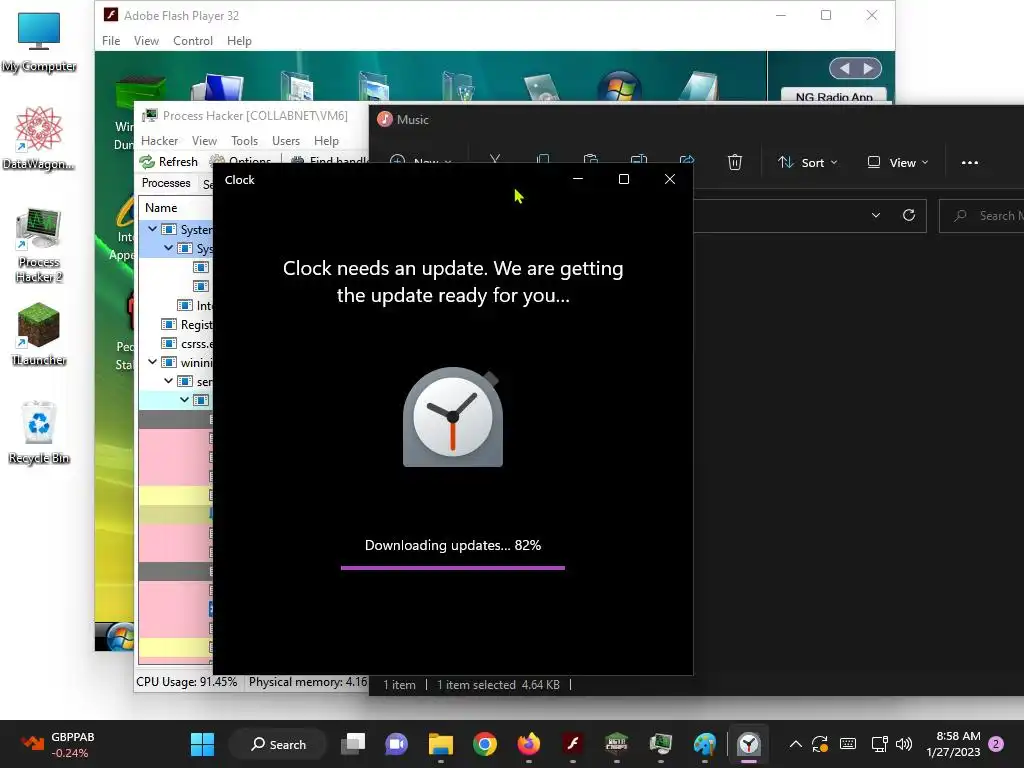1024x768 pixels.
Task: Open the See more ellipsis menu in Music window
Action: 970,163
